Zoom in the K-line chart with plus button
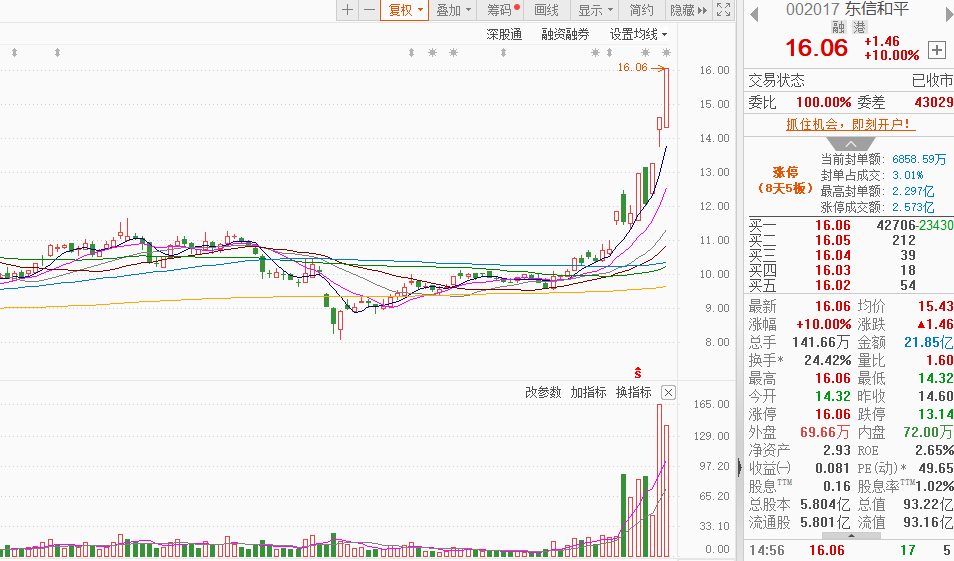The image size is (954, 561). [x=347, y=10]
